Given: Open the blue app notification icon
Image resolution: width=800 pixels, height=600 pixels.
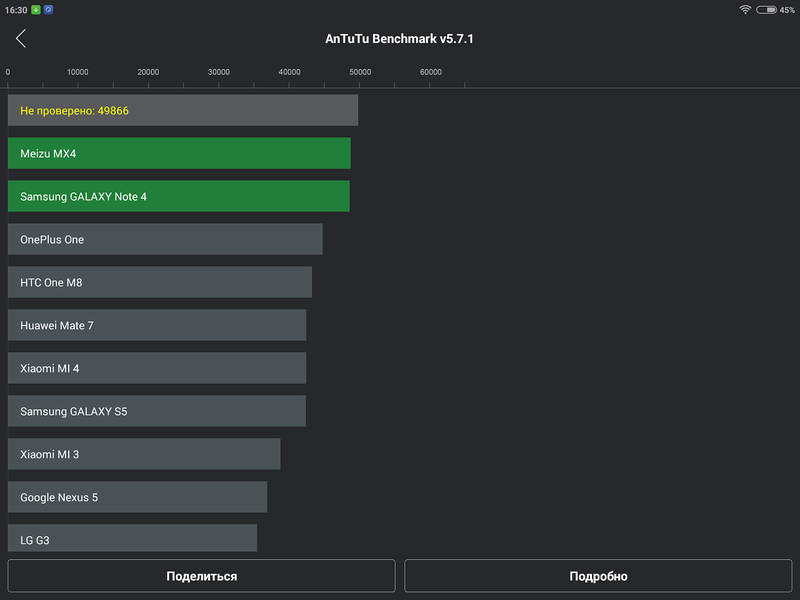Looking at the screenshot, I should coord(48,10).
